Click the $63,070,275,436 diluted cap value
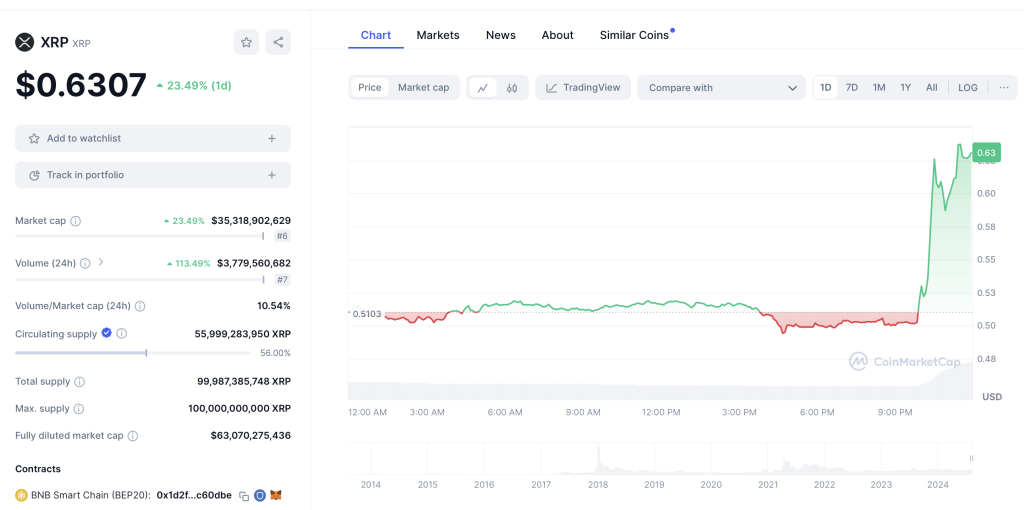1024x510 pixels. (x=251, y=436)
